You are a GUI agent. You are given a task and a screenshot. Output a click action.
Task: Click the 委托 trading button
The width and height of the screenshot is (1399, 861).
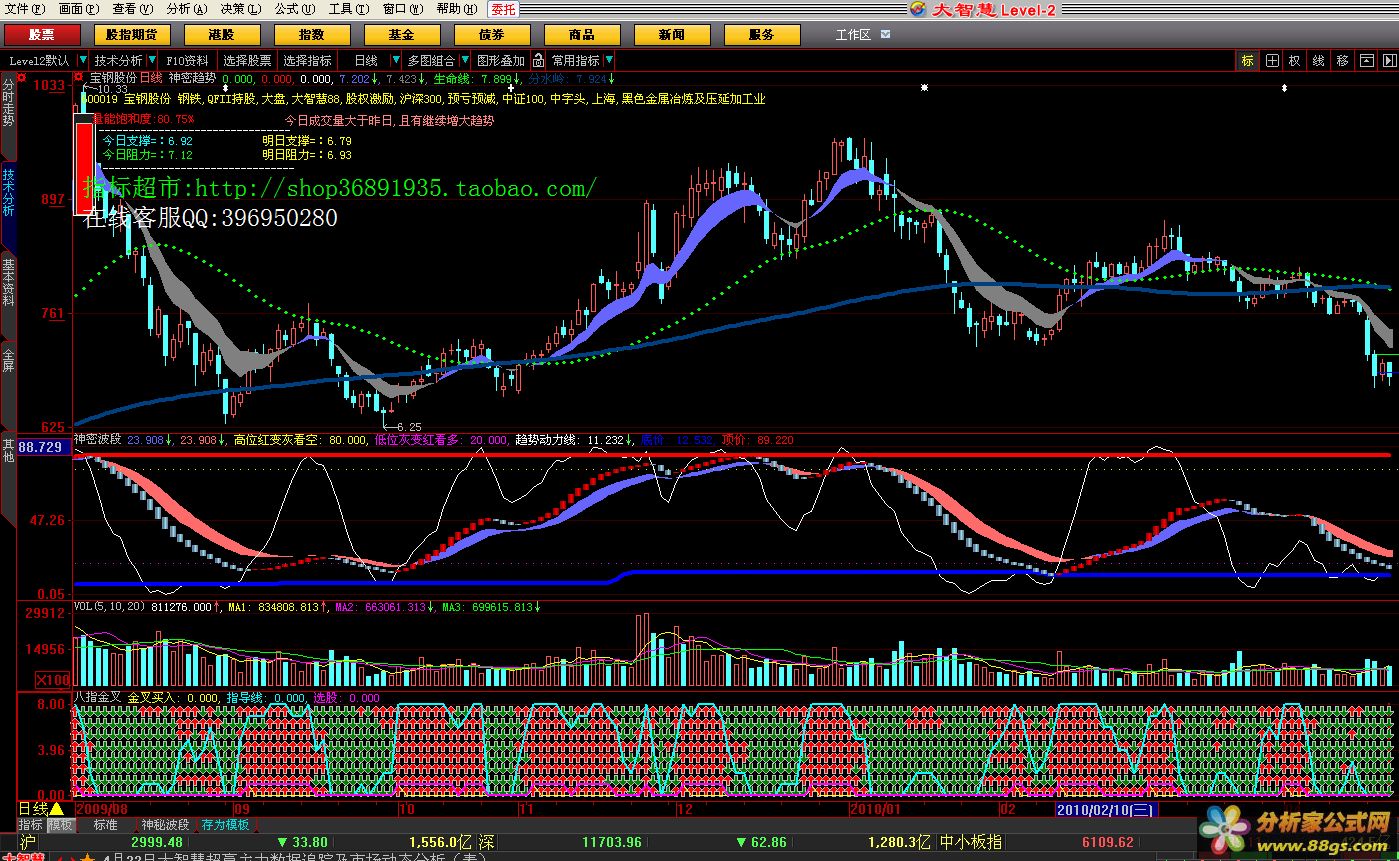click(503, 9)
